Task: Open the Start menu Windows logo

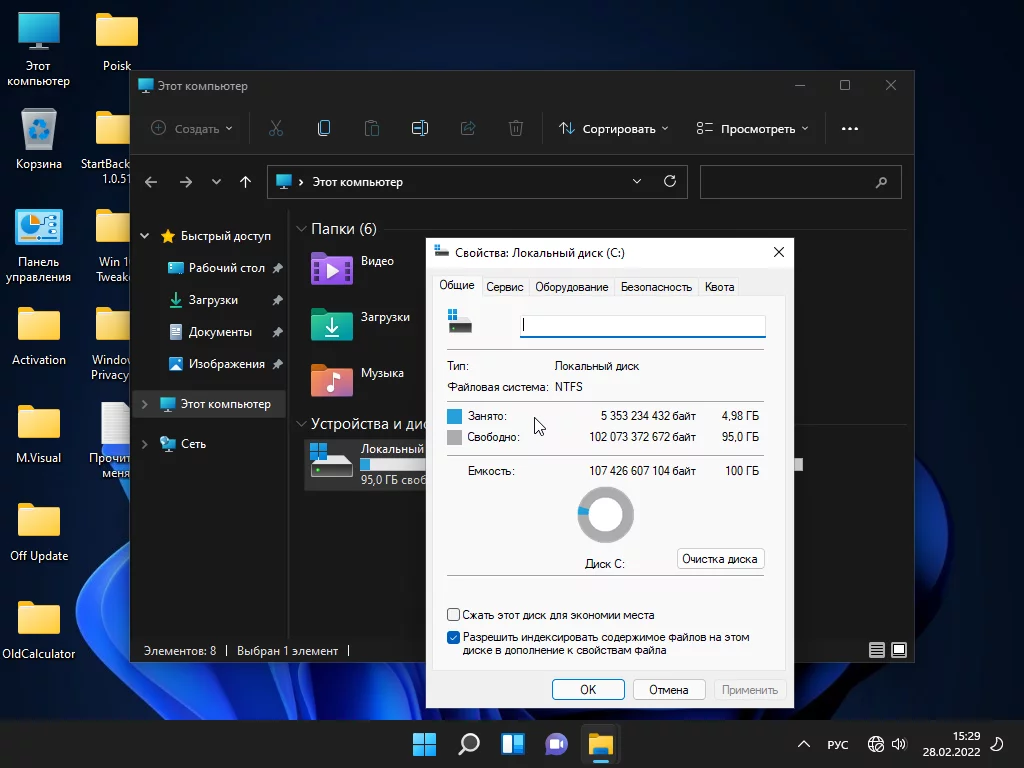Action: click(x=424, y=744)
